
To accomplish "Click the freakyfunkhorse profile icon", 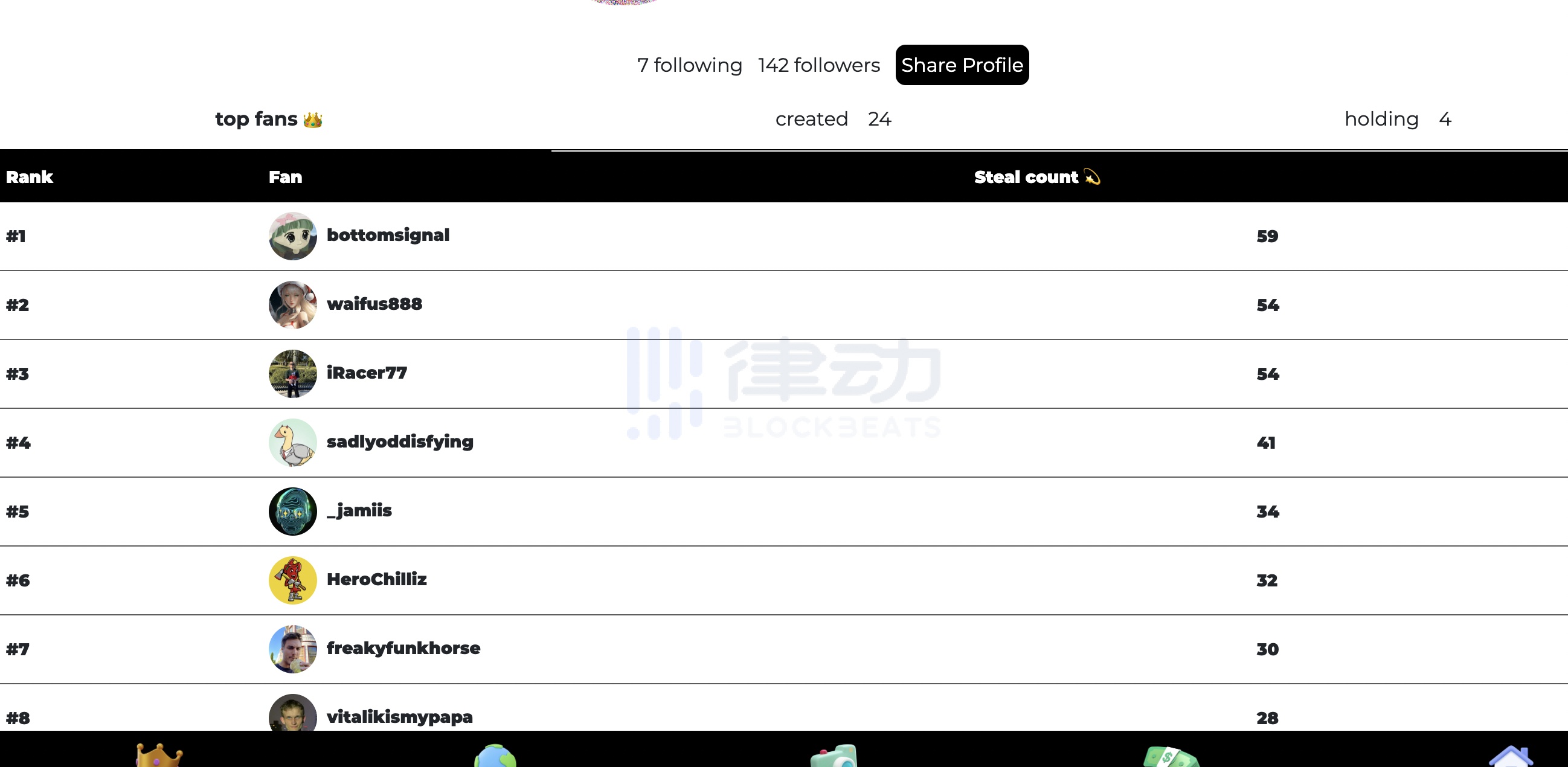I will point(293,648).
